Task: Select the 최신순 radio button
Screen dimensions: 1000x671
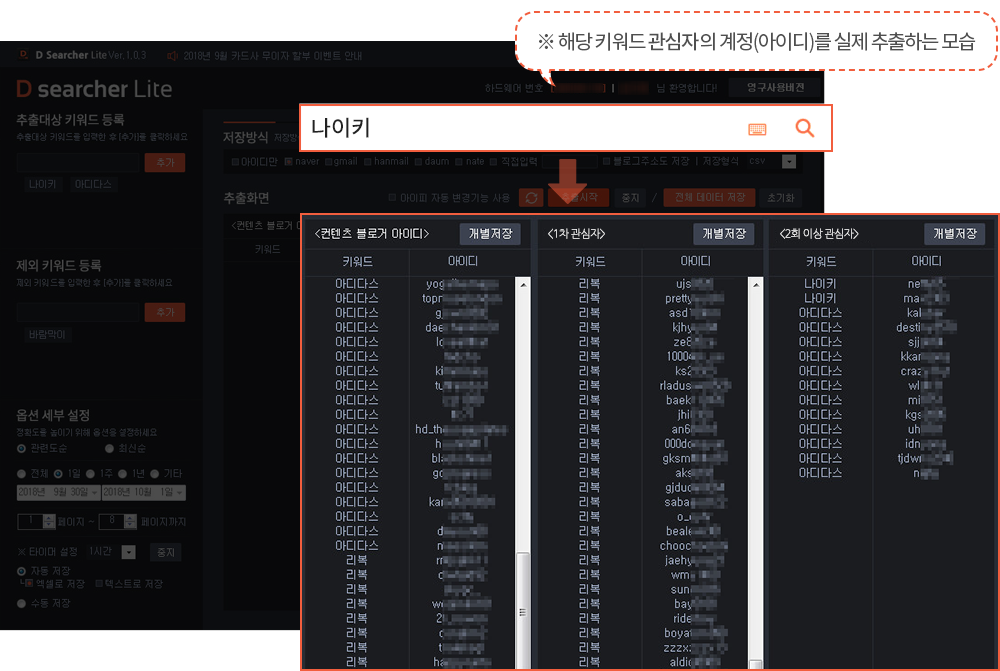Action: click(x=109, y=448)
